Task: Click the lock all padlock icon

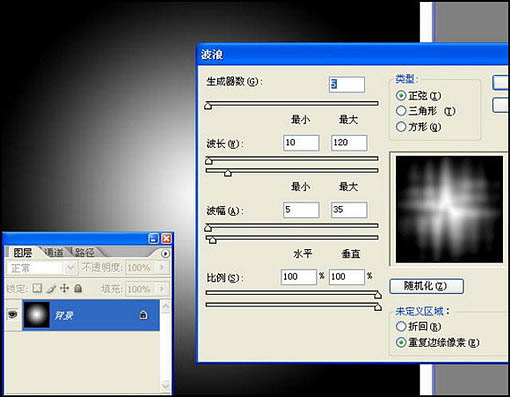Action: coord(78,288)
